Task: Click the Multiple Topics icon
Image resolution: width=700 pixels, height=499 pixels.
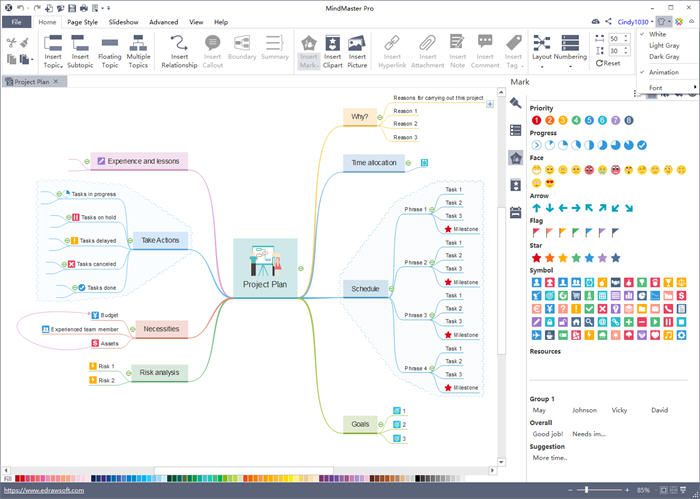Action: [x=138, y=43]
